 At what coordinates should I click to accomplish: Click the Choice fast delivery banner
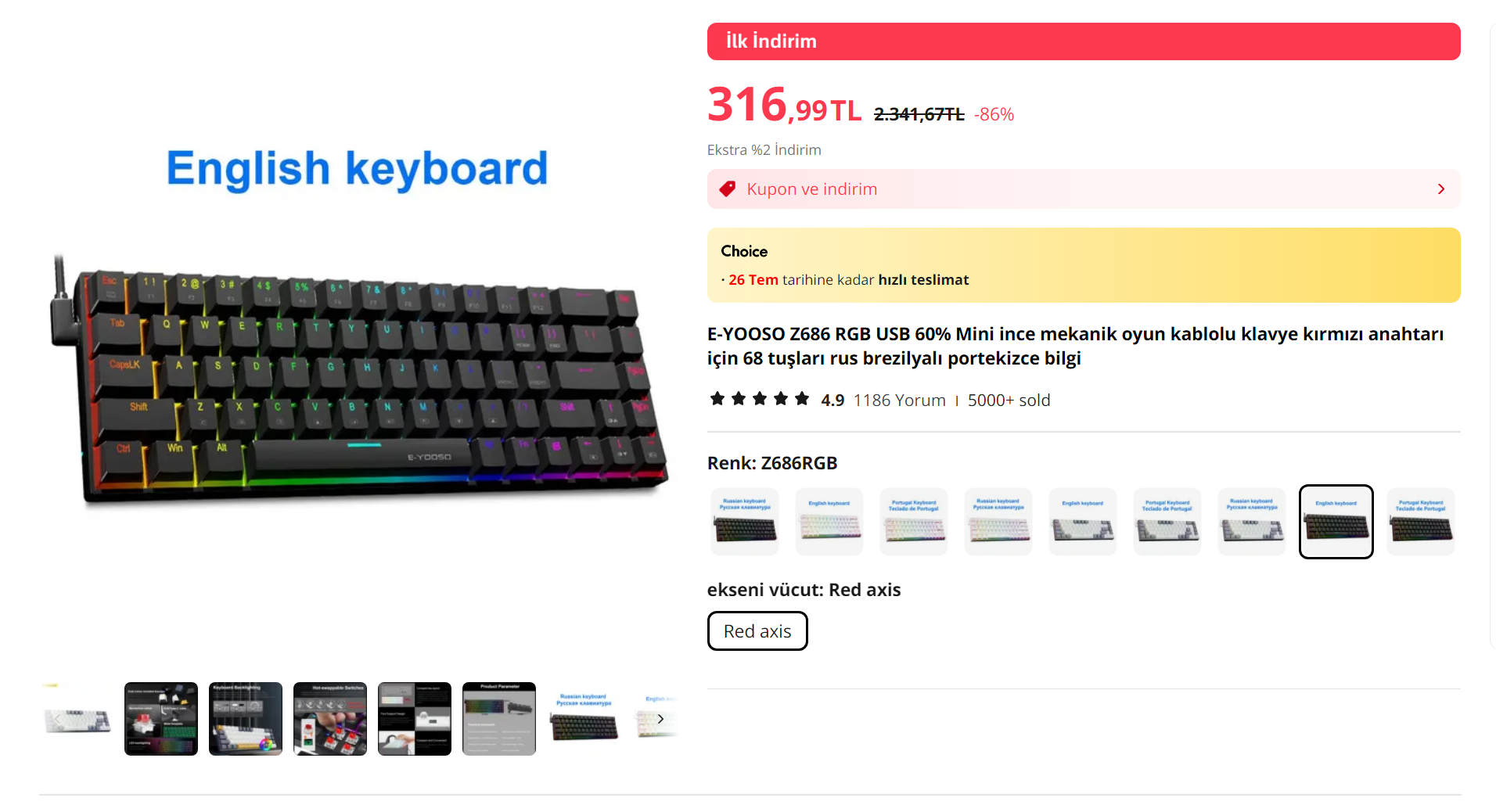(x=1083, y=265)
